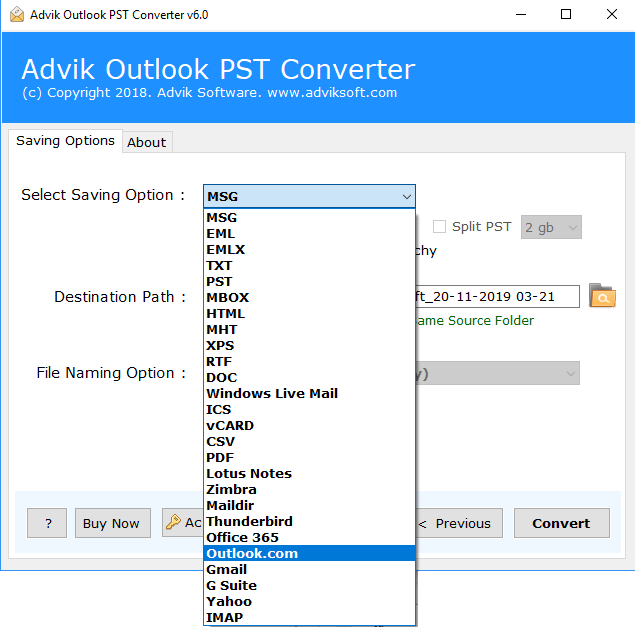Choose MSG from the saving list

tap(309, 218)
